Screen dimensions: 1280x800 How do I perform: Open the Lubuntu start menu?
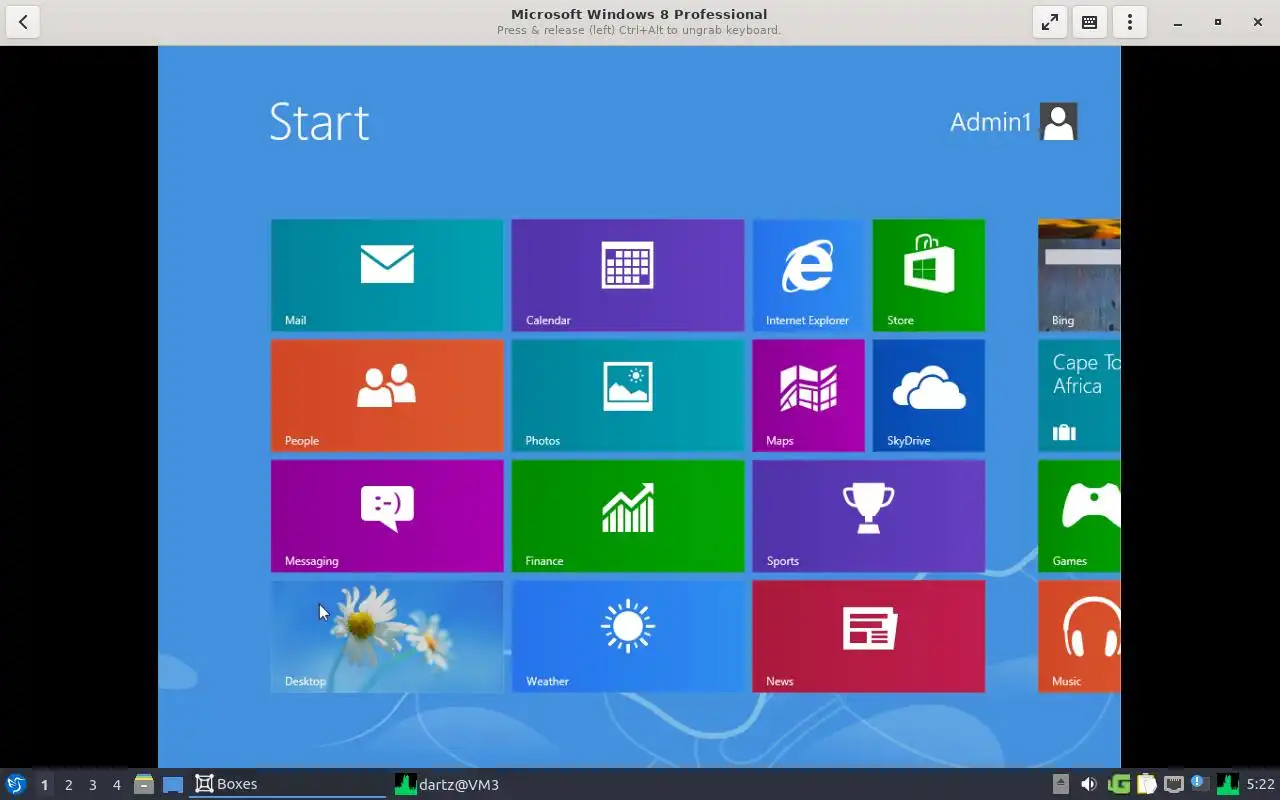click(15, 784)
